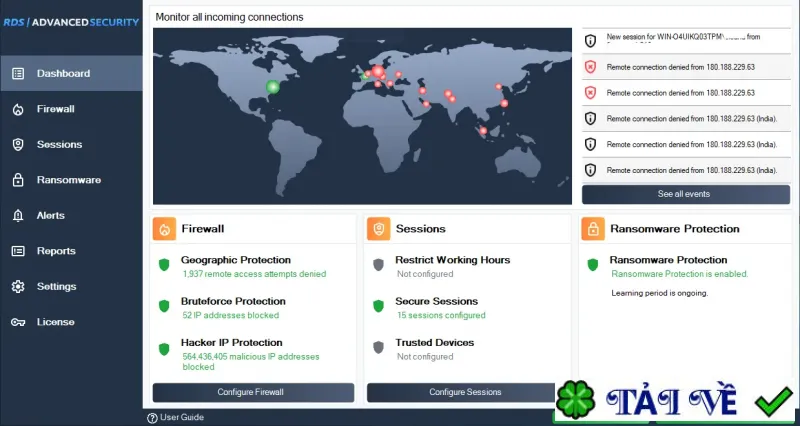Image resolution: width=800 pixels, height=426 pixels.
Task: Click the Configure Firewall button
Action: (x=253, y=392)
